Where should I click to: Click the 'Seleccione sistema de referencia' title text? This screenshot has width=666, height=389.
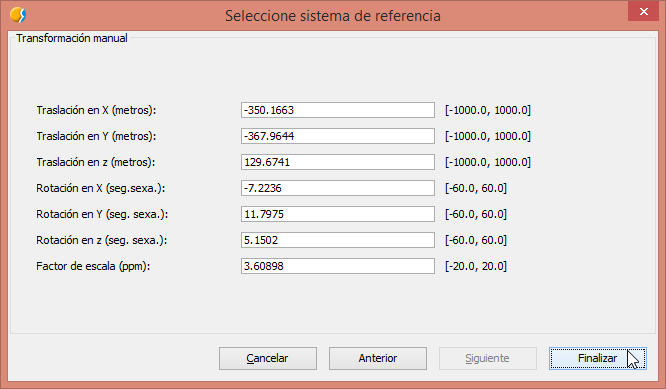coord(333,16)
